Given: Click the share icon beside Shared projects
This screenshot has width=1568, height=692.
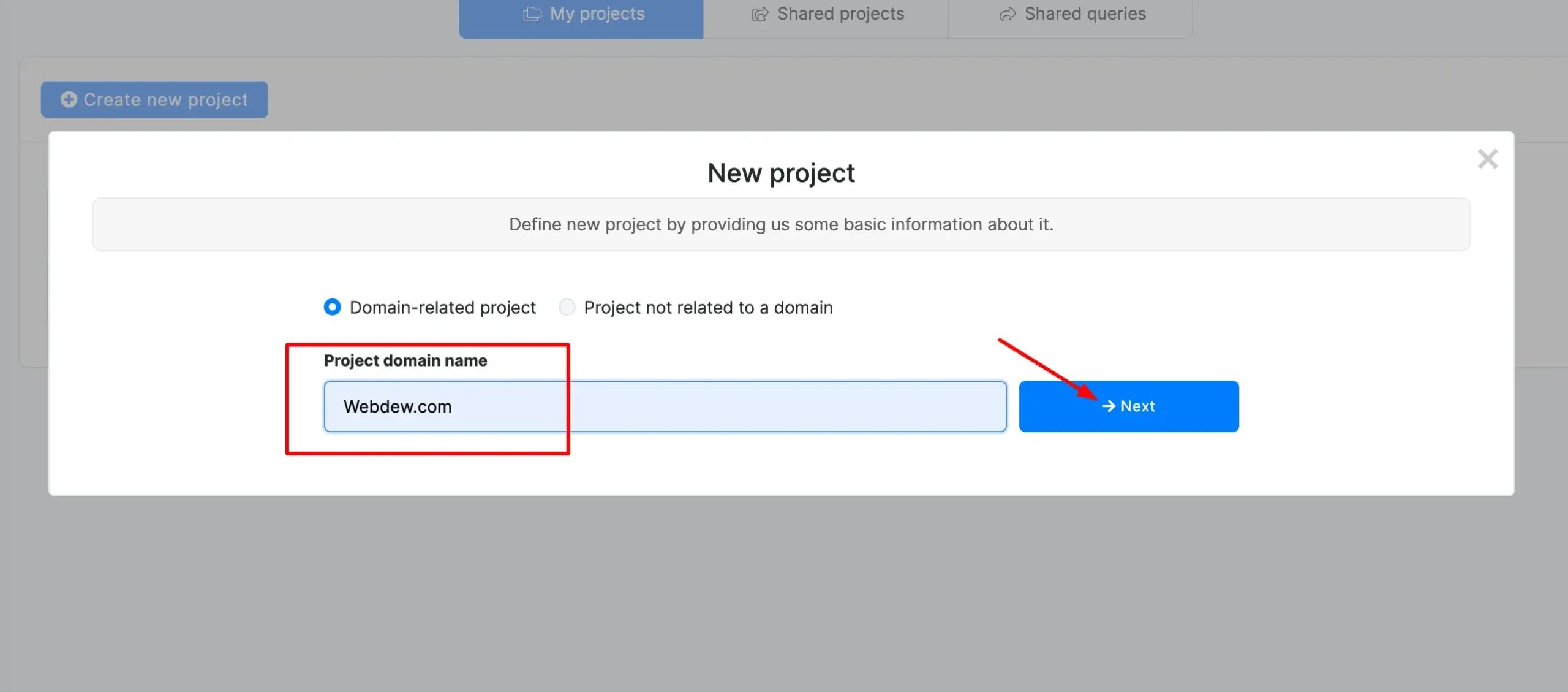Looking at the screenshot, I should click(760, 14).
